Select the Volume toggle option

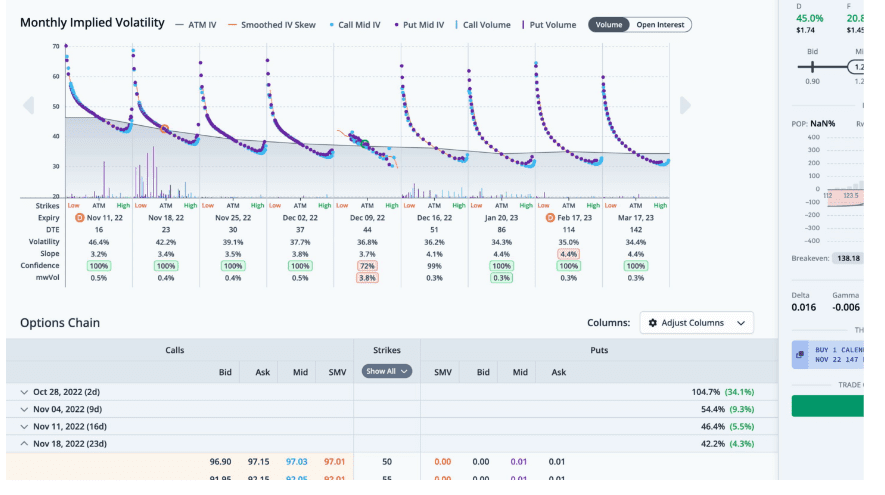tap(608, 24)
